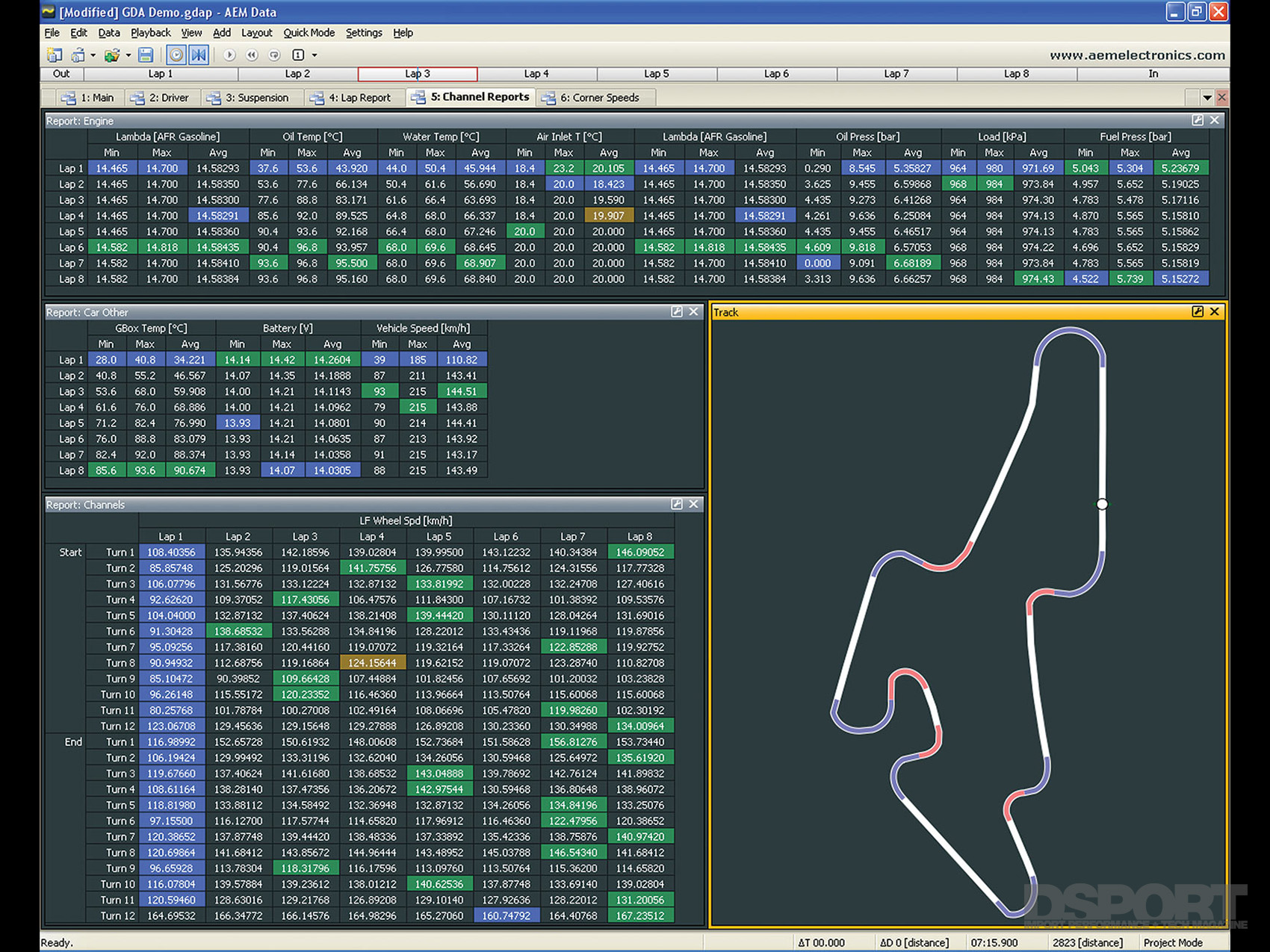Click the save disk icon
This screenshot has height=952, width=1270.
point(146,55)
